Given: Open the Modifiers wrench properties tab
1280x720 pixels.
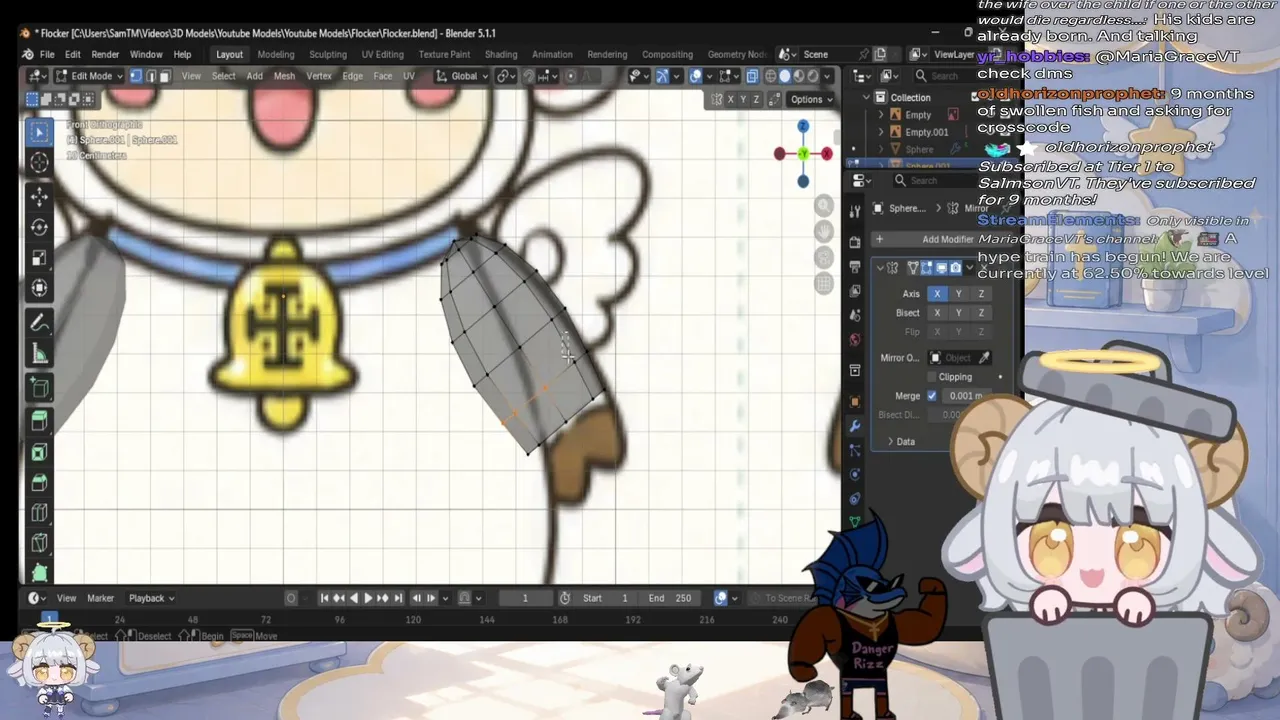Looking at the screenshot, I should [x=855, y=425].
